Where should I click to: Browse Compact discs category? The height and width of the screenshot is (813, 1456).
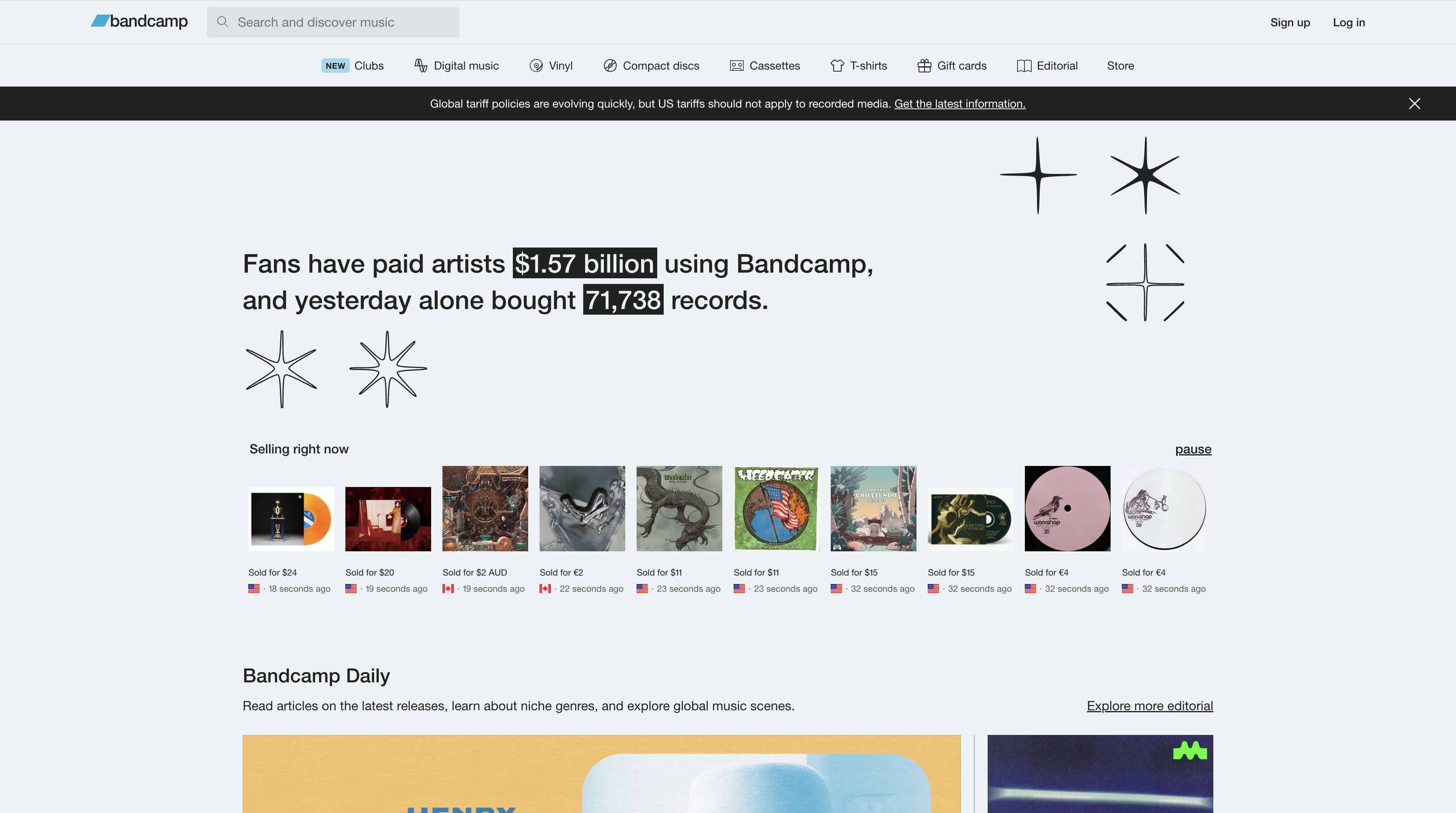pos(661,66)
